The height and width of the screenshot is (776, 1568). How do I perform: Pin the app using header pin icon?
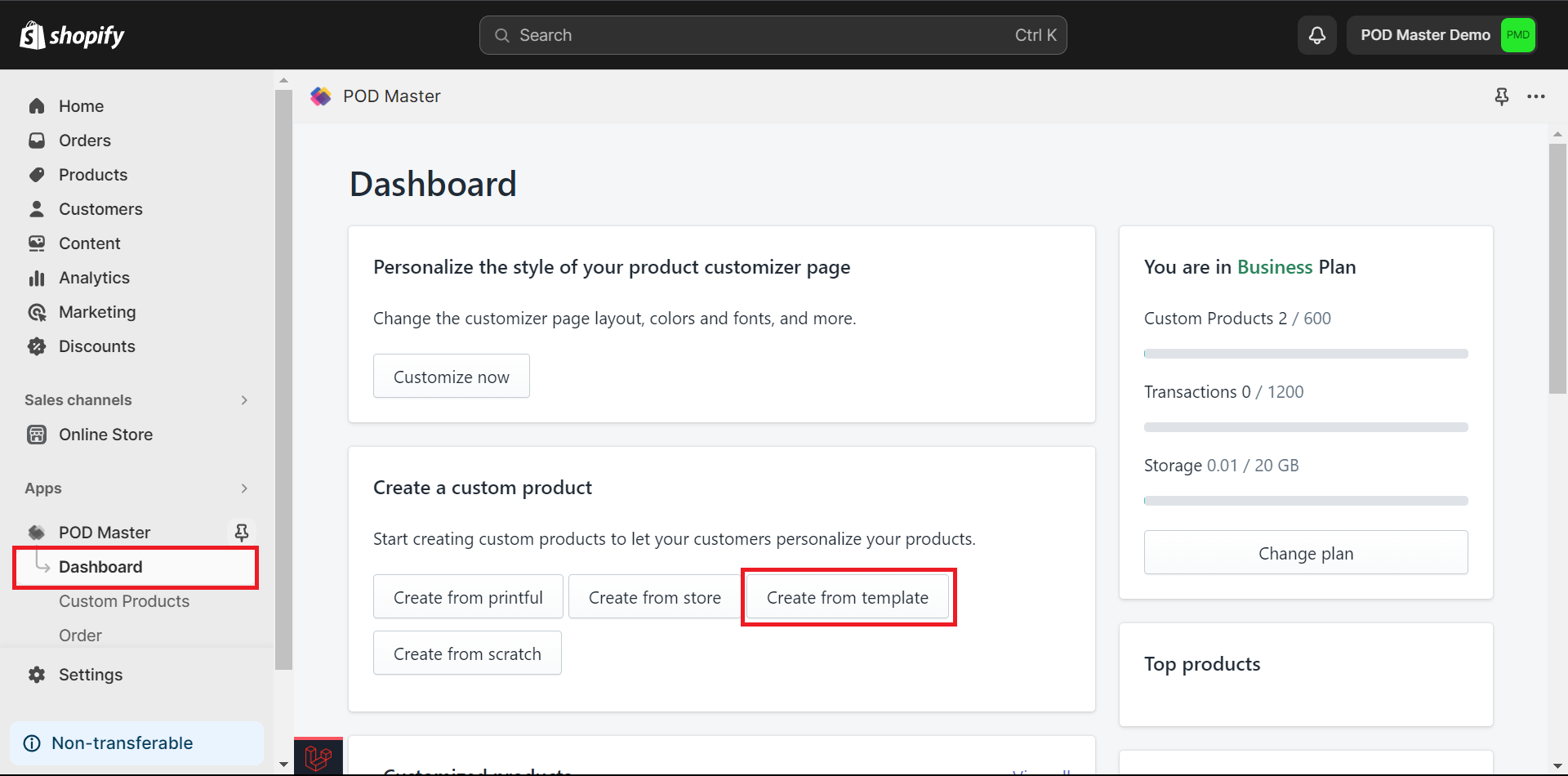[1502, 96]
